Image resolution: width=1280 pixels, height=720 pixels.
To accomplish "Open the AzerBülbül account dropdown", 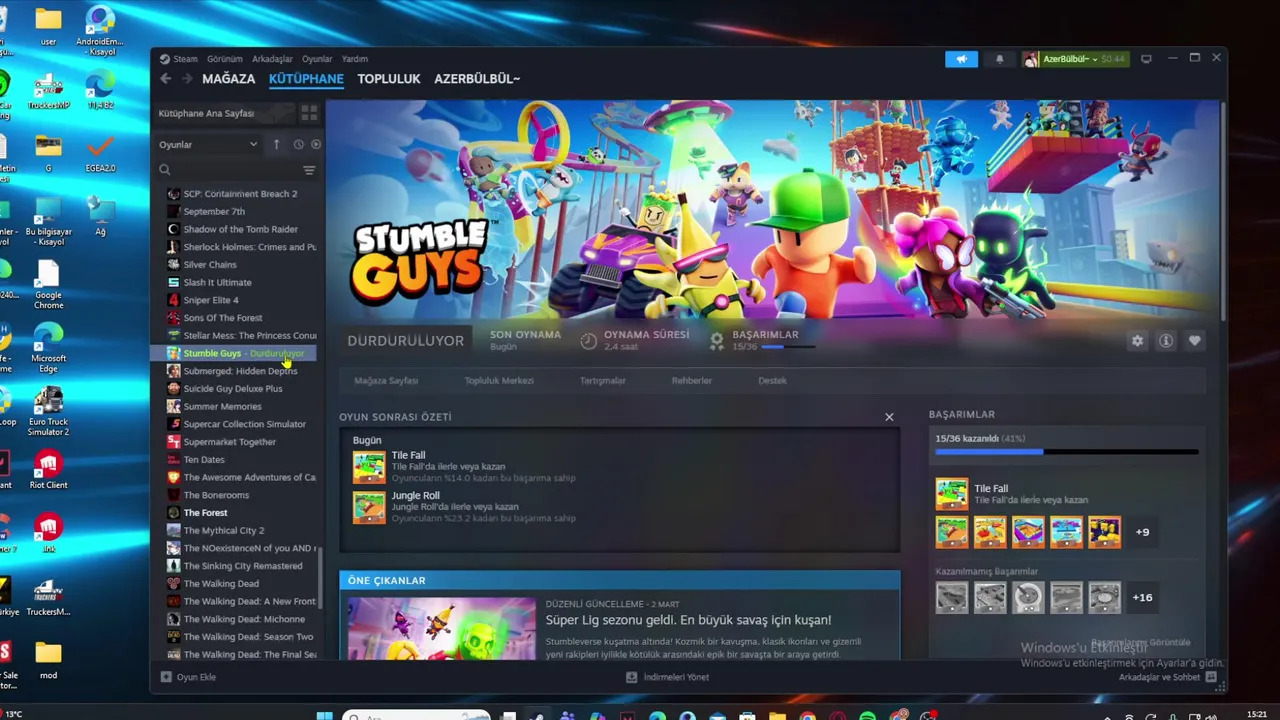I will tap(1075, 59).
